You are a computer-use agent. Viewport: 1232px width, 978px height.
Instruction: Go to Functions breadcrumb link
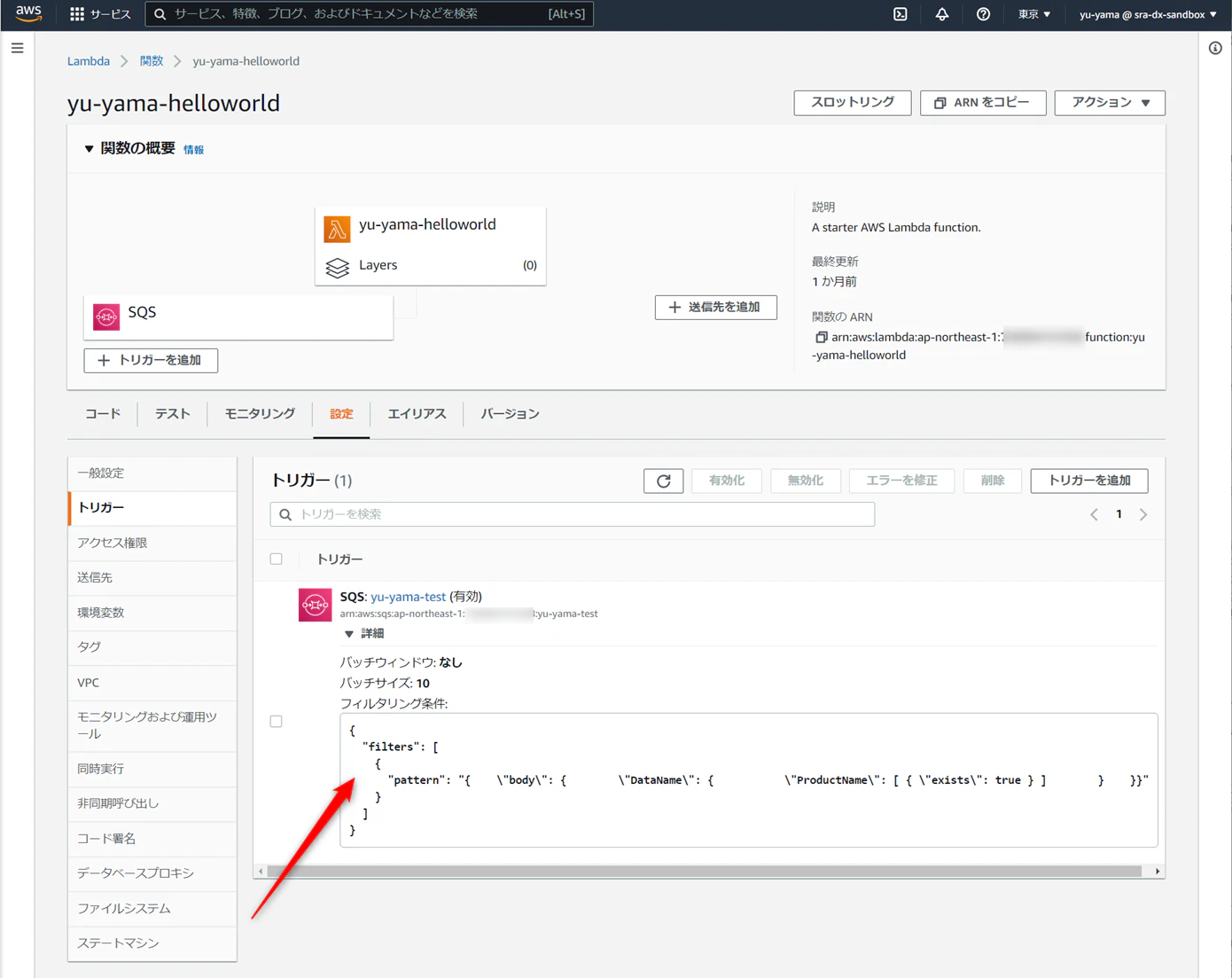(x=152, y=61)
